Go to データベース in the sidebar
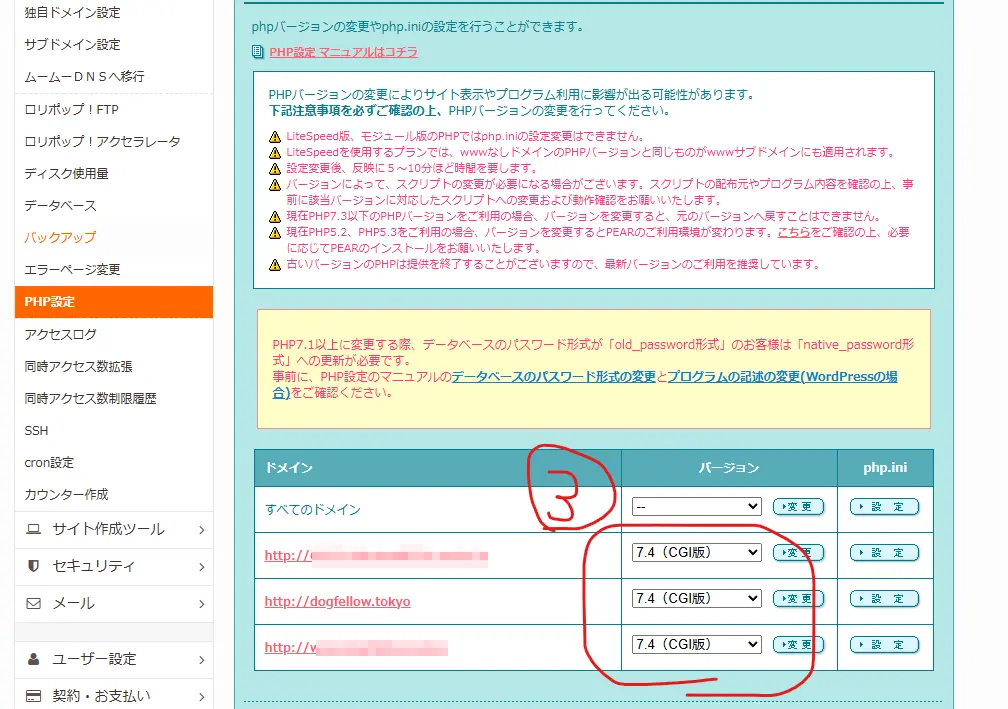1008x709 pixels. 60,205
